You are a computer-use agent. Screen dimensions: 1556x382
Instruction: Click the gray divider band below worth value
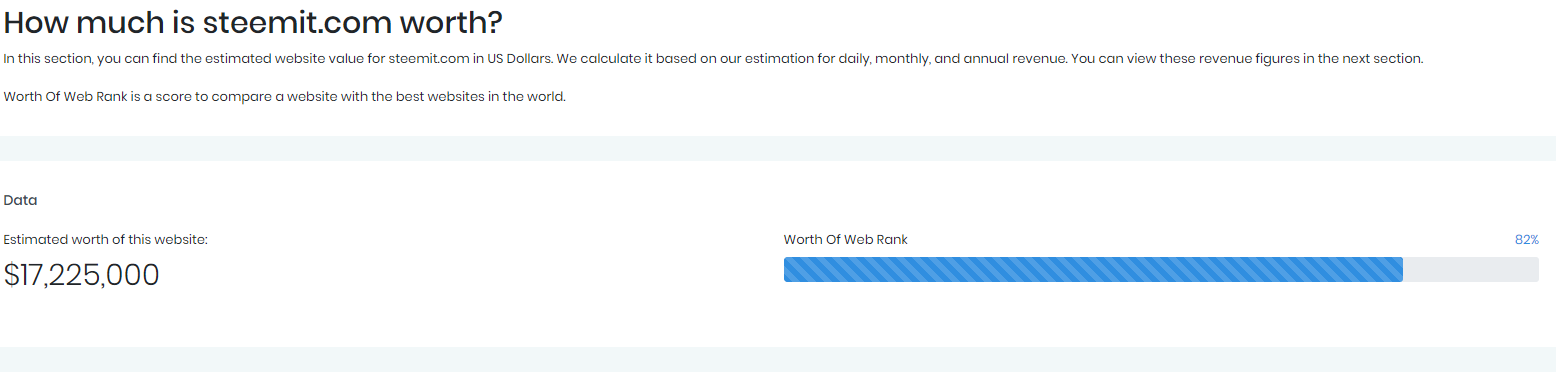coord(778,359)
